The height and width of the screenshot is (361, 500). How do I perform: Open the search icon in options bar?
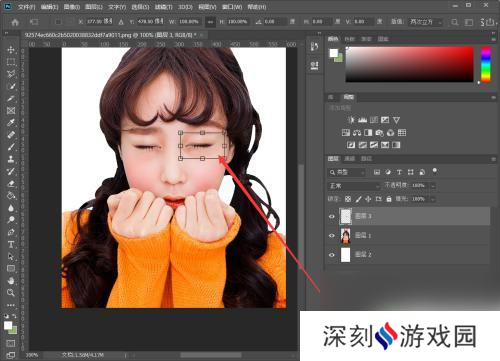click(455, 22)
